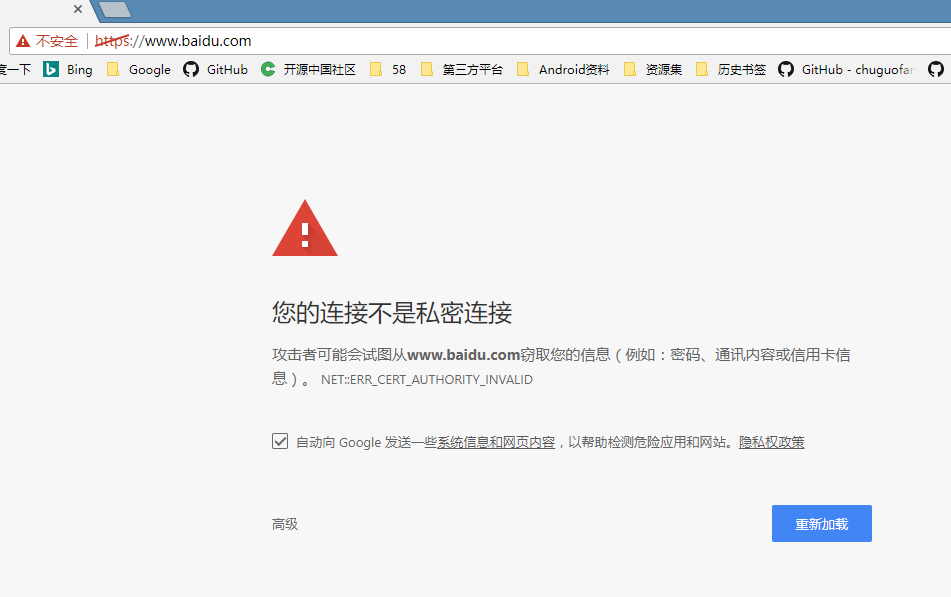Close the current browser tab
This screenshot has height=597, width=951.
pyautogui.click(x=78, y=9)
